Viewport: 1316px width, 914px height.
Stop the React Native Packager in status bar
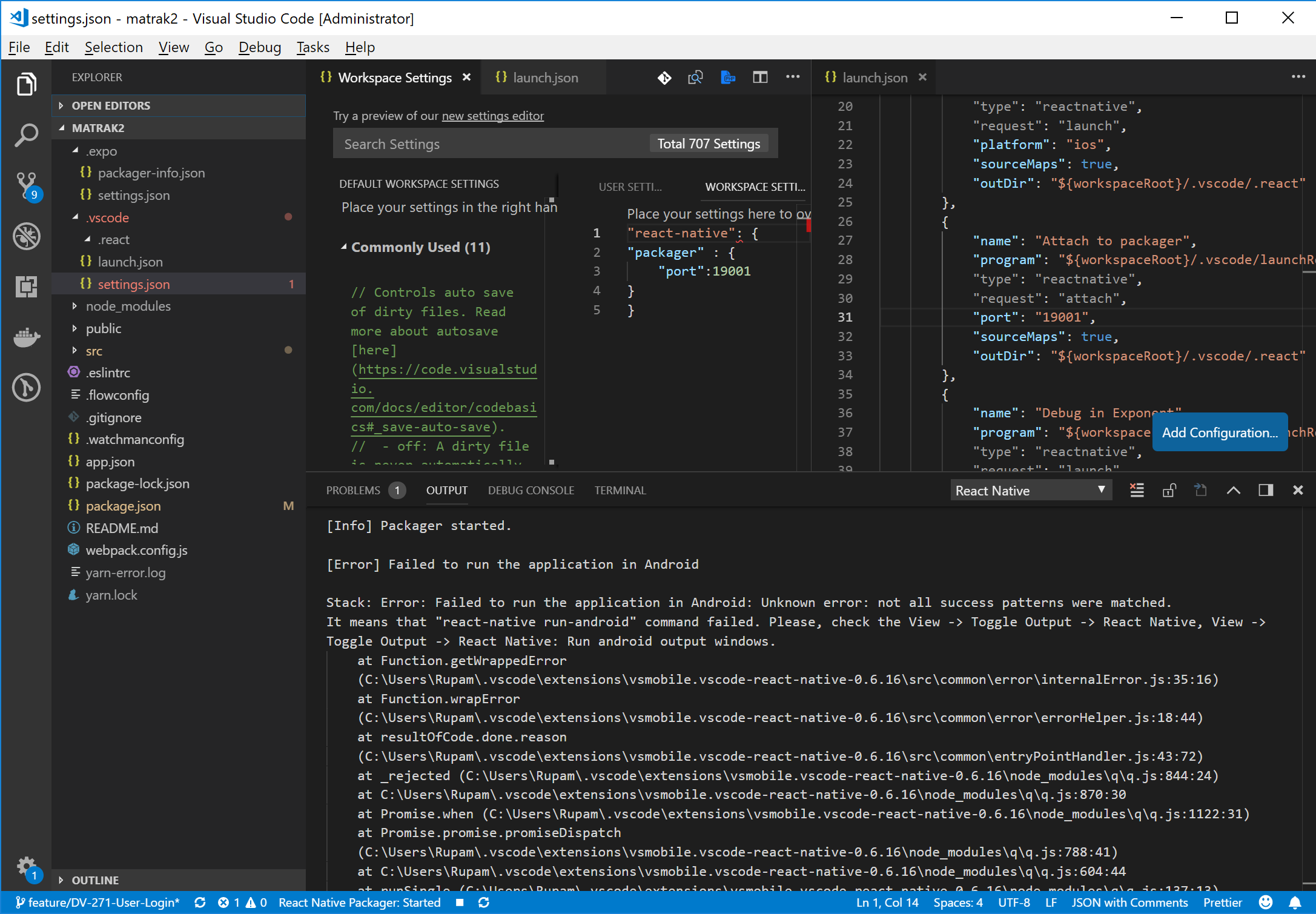click(460, 902)
